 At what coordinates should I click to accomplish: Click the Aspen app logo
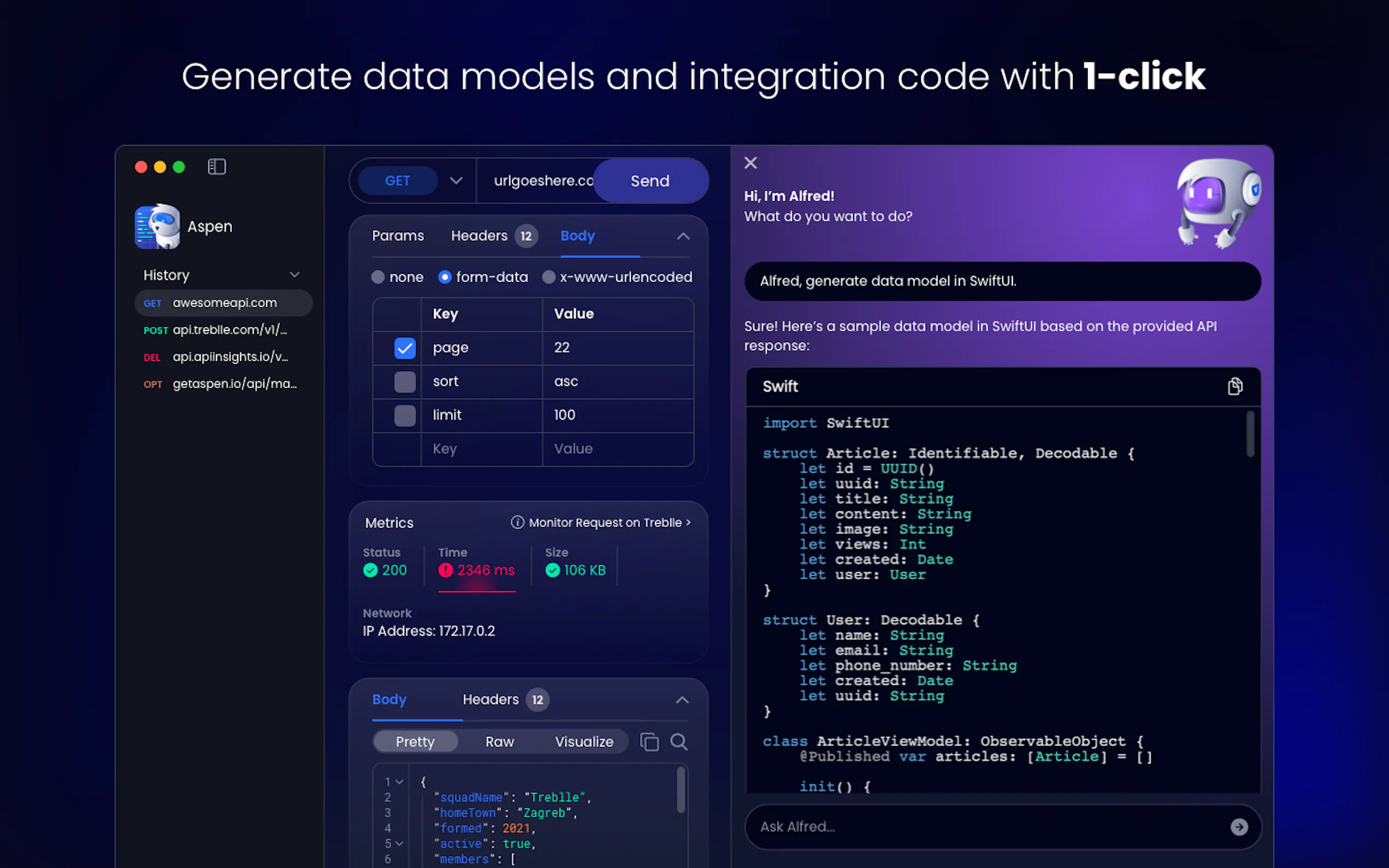click(x=157, y=226)
